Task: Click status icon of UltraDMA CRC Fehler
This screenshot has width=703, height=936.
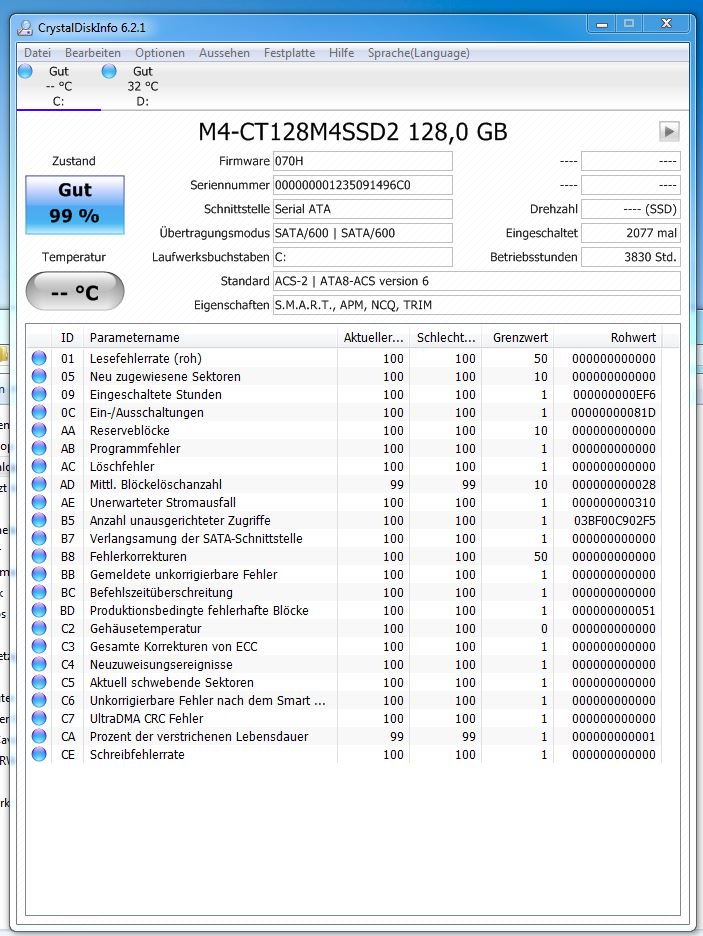Action: click(x=39, y=718)
